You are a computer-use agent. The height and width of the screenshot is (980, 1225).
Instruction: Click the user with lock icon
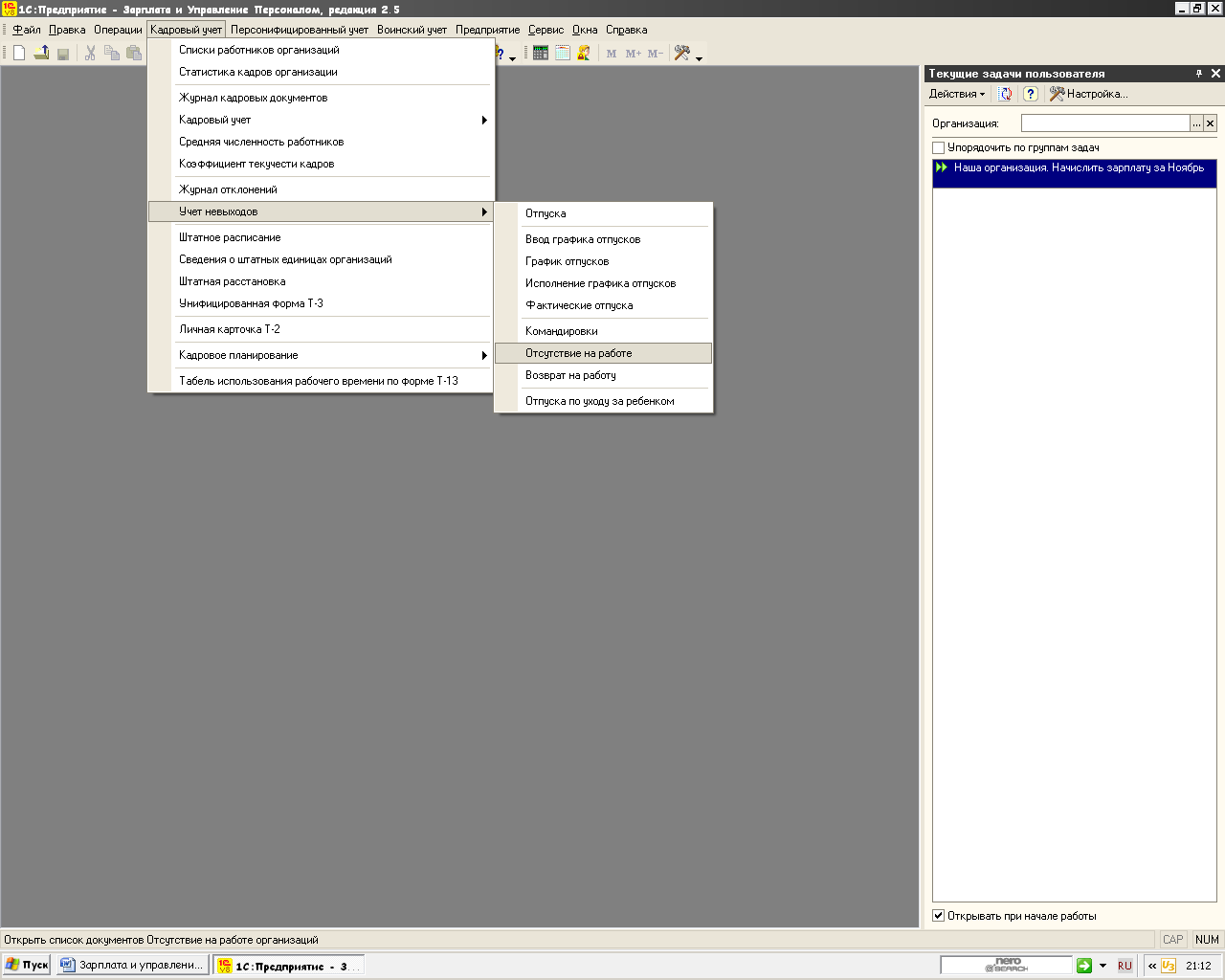point(584,54)
